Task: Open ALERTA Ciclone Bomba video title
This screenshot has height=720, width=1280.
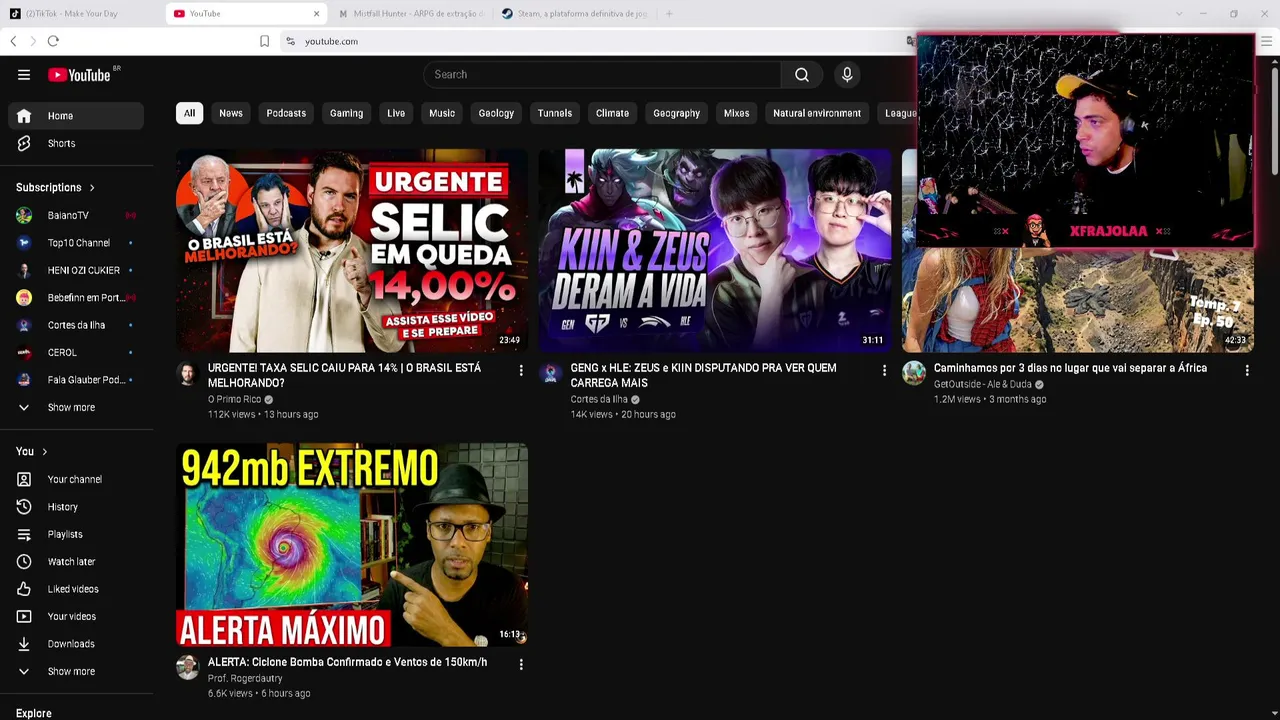Action: click(x=347, y=662)
